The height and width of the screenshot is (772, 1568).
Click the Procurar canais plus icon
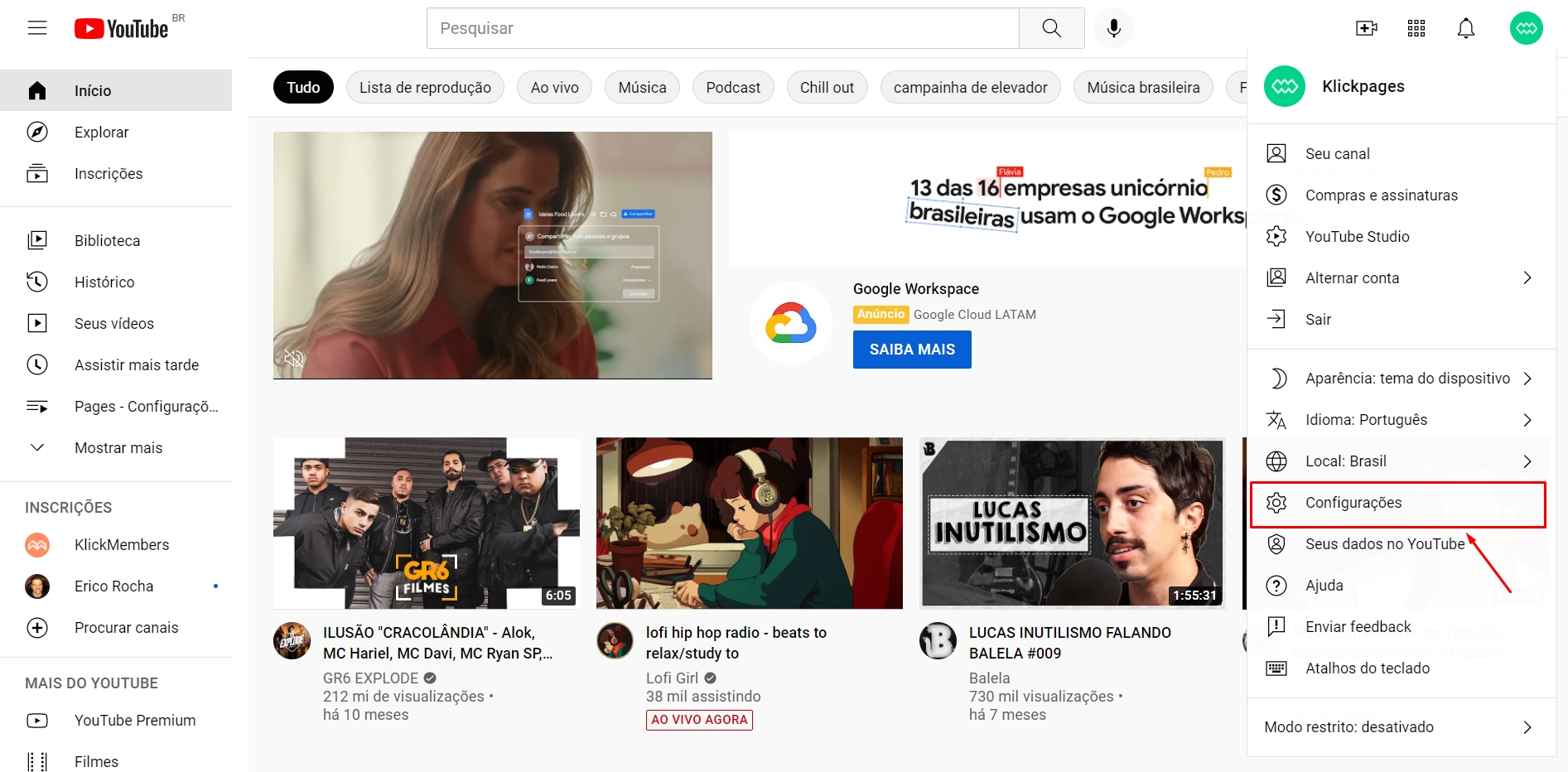(x=37, y=627)
